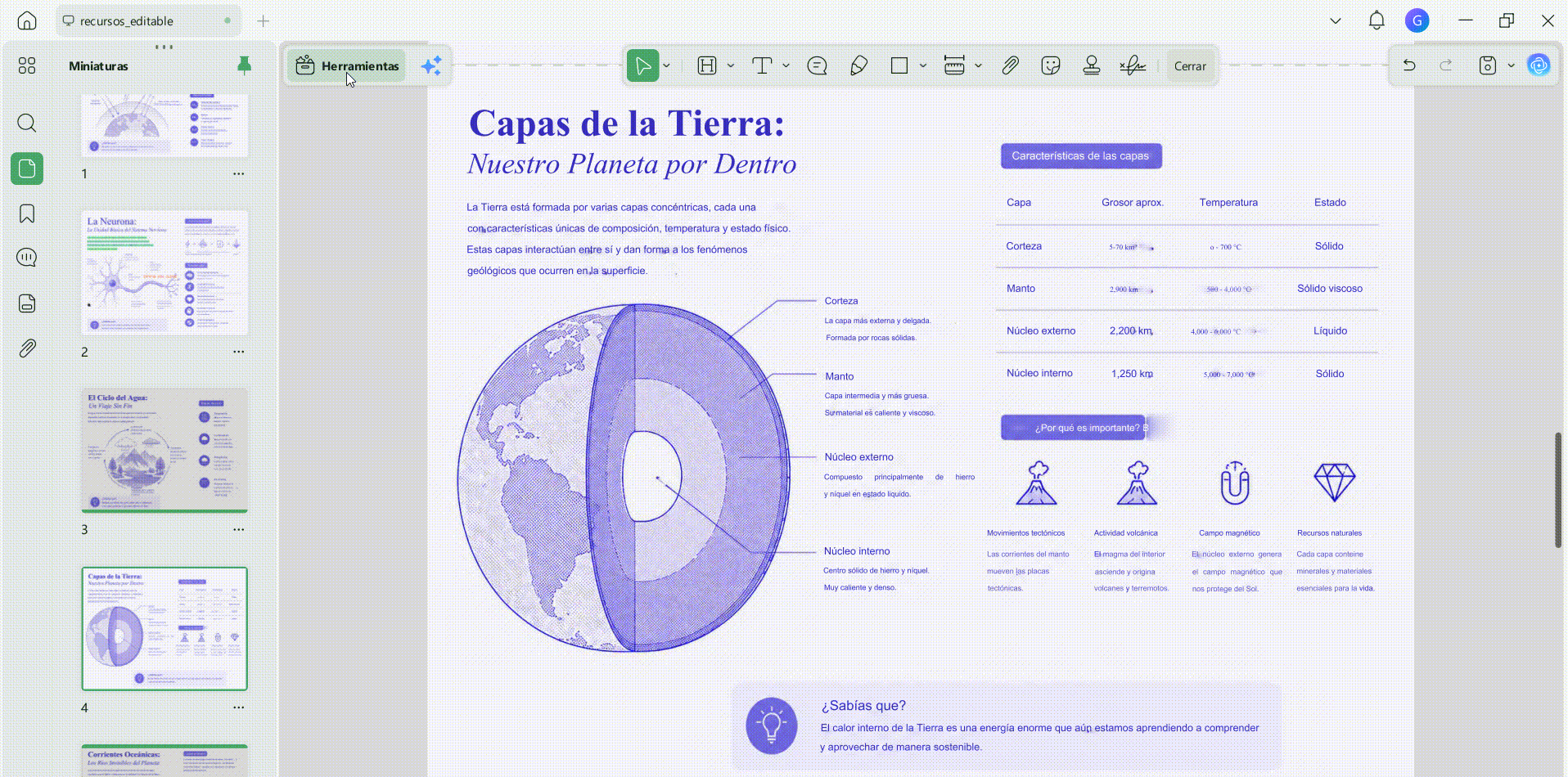Expand the cursor tool dropdown arrow
The image size is (1568, 777).
pos(667,65)
